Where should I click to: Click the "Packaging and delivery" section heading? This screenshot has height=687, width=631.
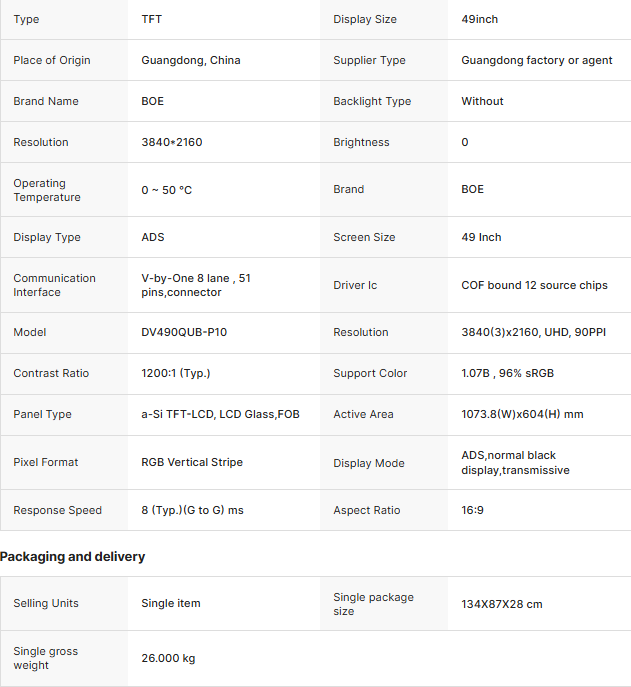[73, 557]
